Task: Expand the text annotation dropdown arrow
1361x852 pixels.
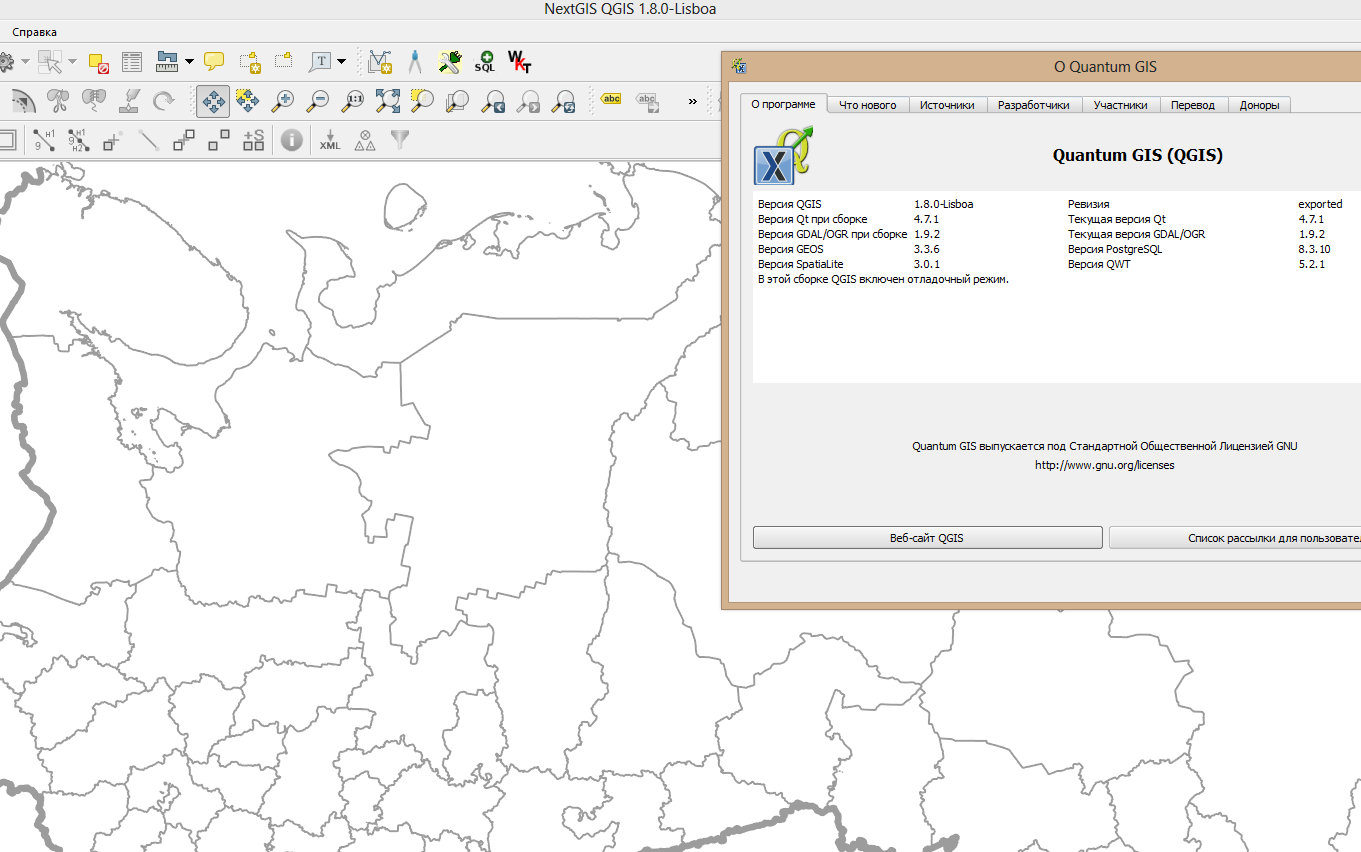Action: point(342,62)
